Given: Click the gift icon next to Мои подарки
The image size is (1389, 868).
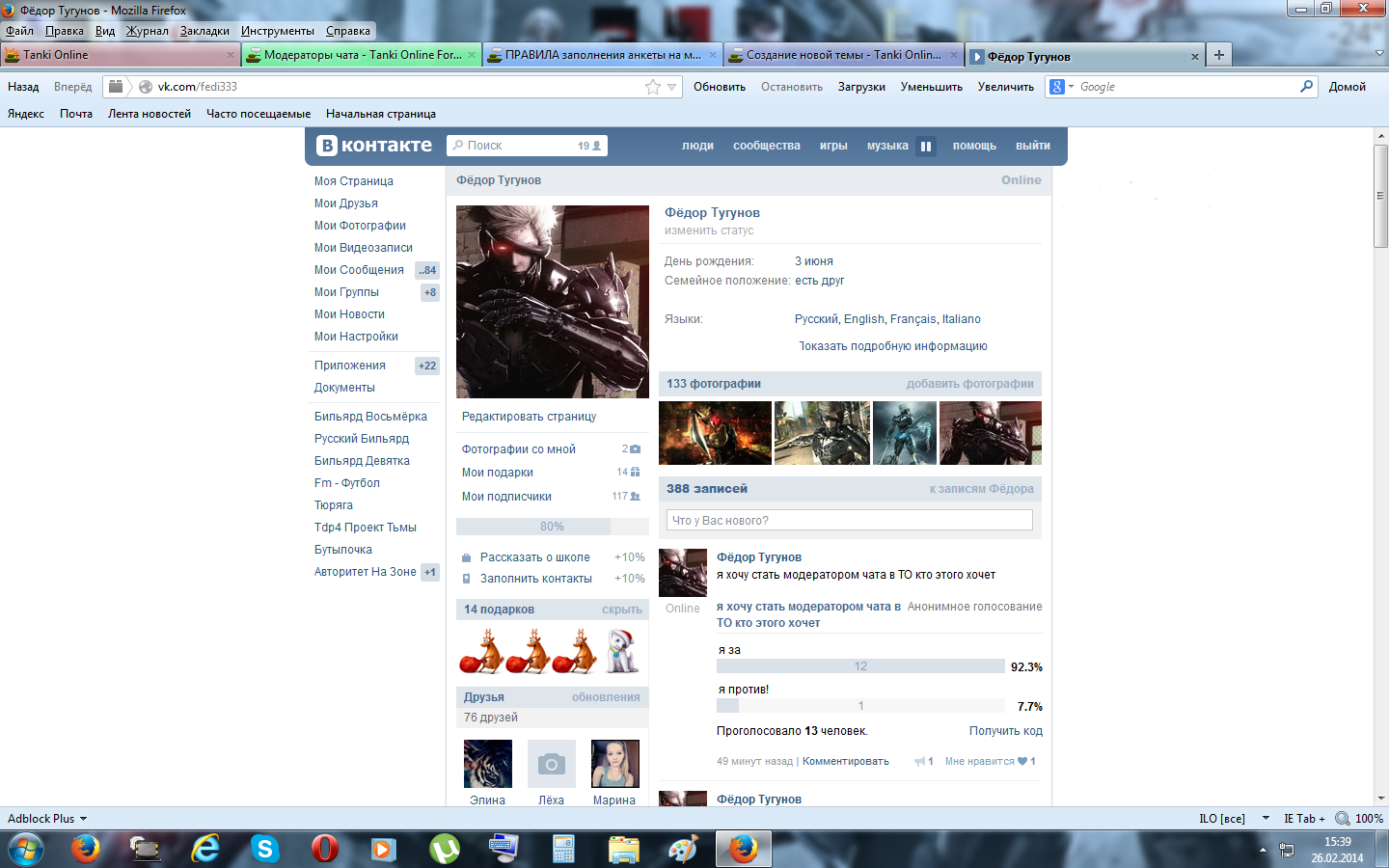Looking at the screenshot, I should [x=635, y=473].
